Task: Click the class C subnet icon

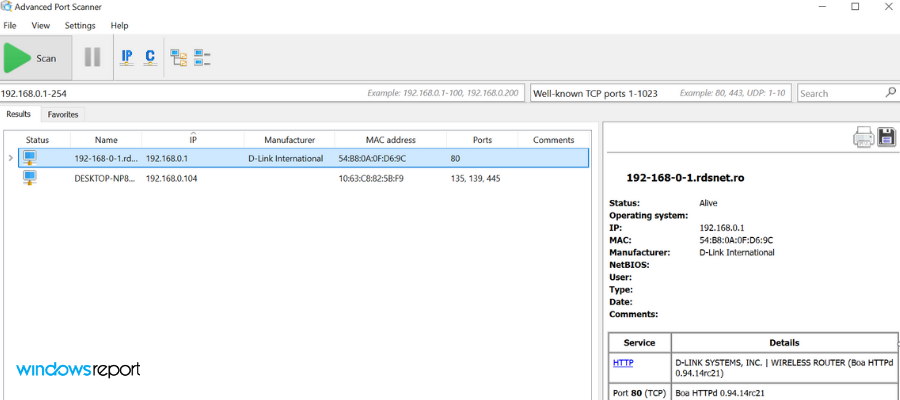Action: coord(150,57)
